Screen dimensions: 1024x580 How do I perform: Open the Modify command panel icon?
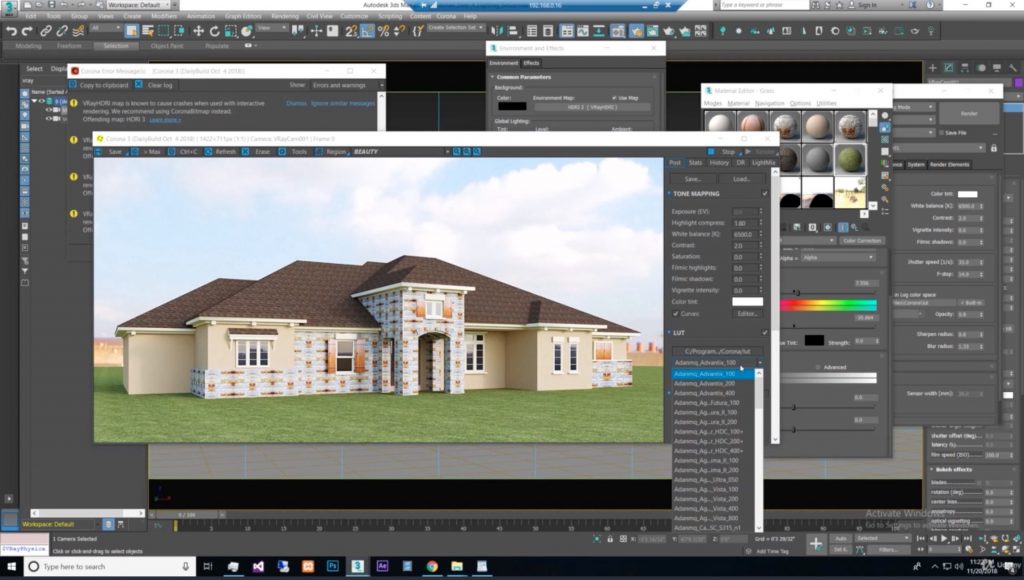coord(948,67)
